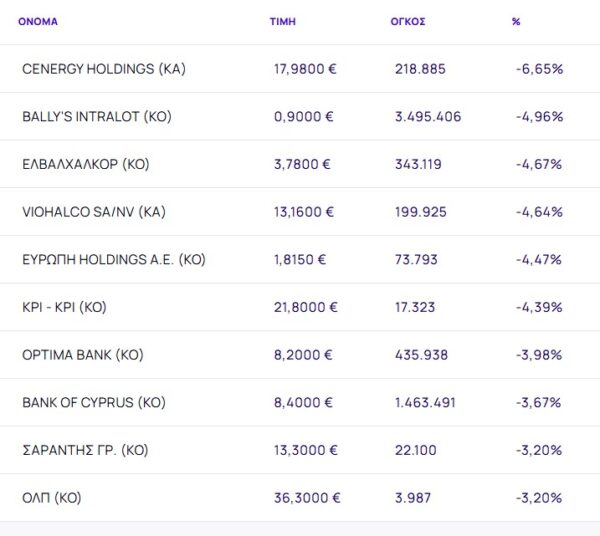
Task: Sort by the % change header
Action: click(516, 20)
